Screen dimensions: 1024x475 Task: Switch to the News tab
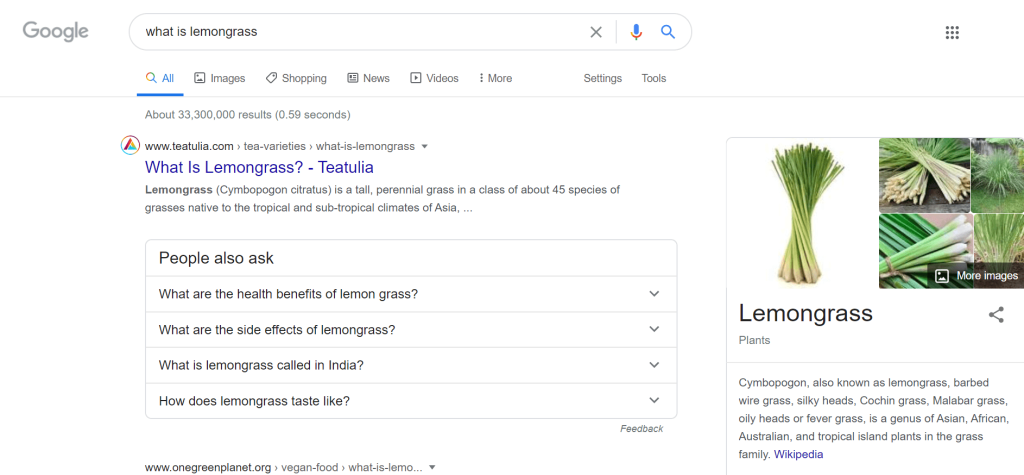(x=368, y=78)
